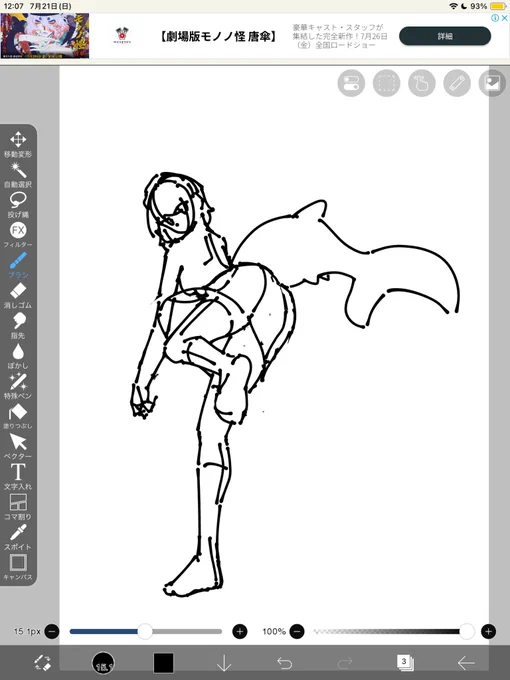Decrease opacity with minus button
Viewport: 510px width, 680px height.
click(x=297, y=631)
